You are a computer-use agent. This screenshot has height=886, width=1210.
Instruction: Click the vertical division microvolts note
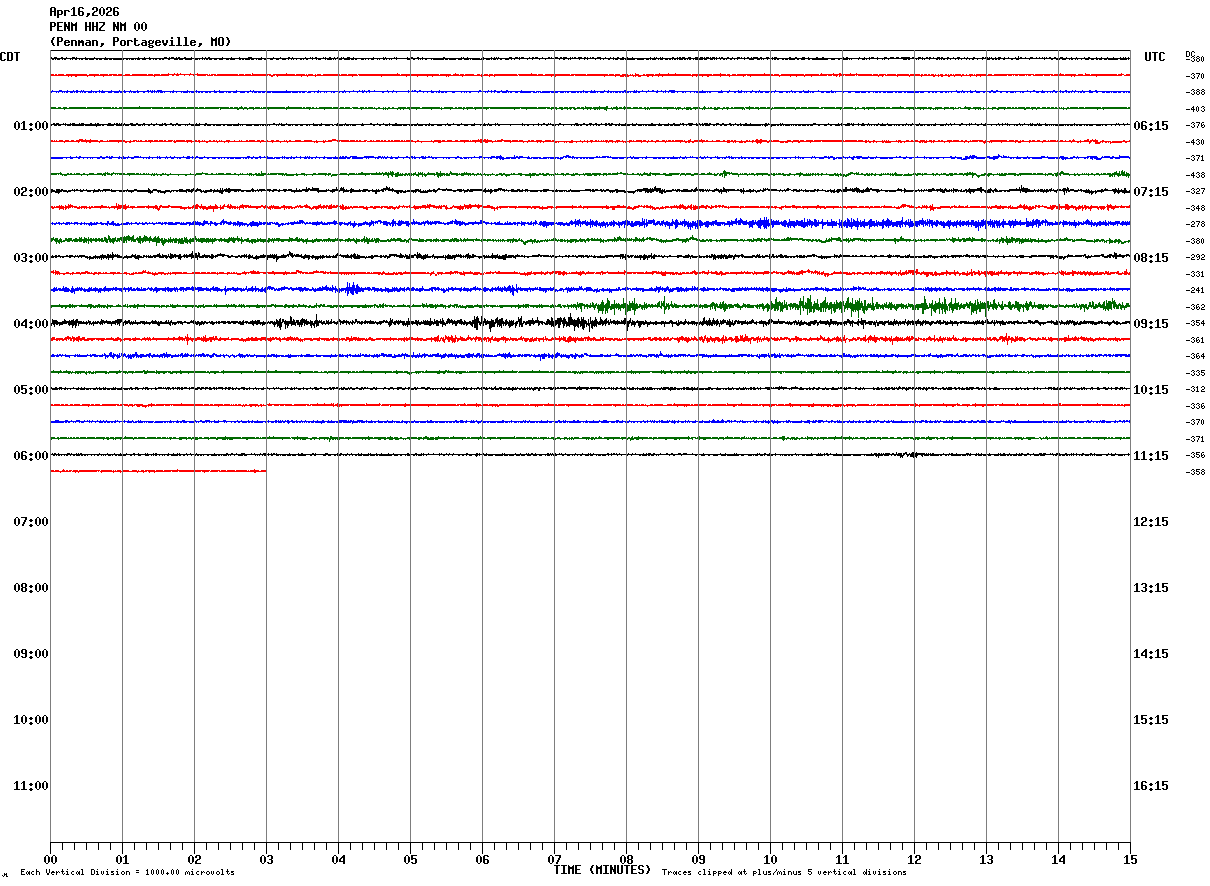pyautogui.click(x=127, y=873)
